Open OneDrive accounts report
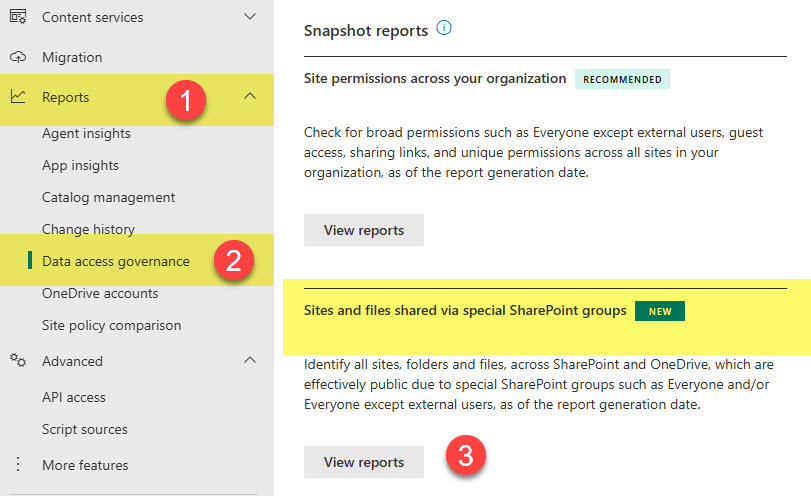 (100, 293)
